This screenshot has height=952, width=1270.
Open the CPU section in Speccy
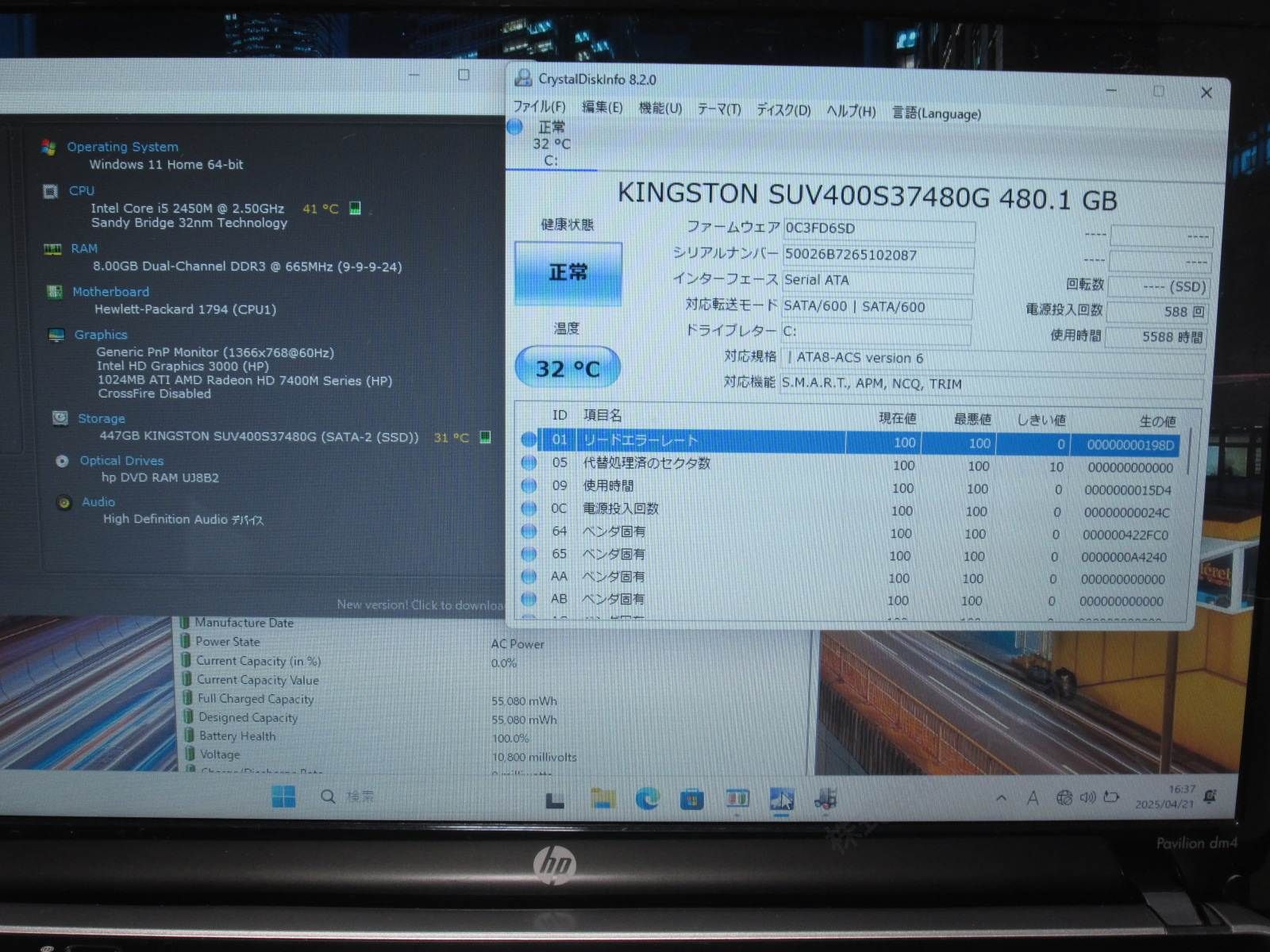tap(82, 191)
